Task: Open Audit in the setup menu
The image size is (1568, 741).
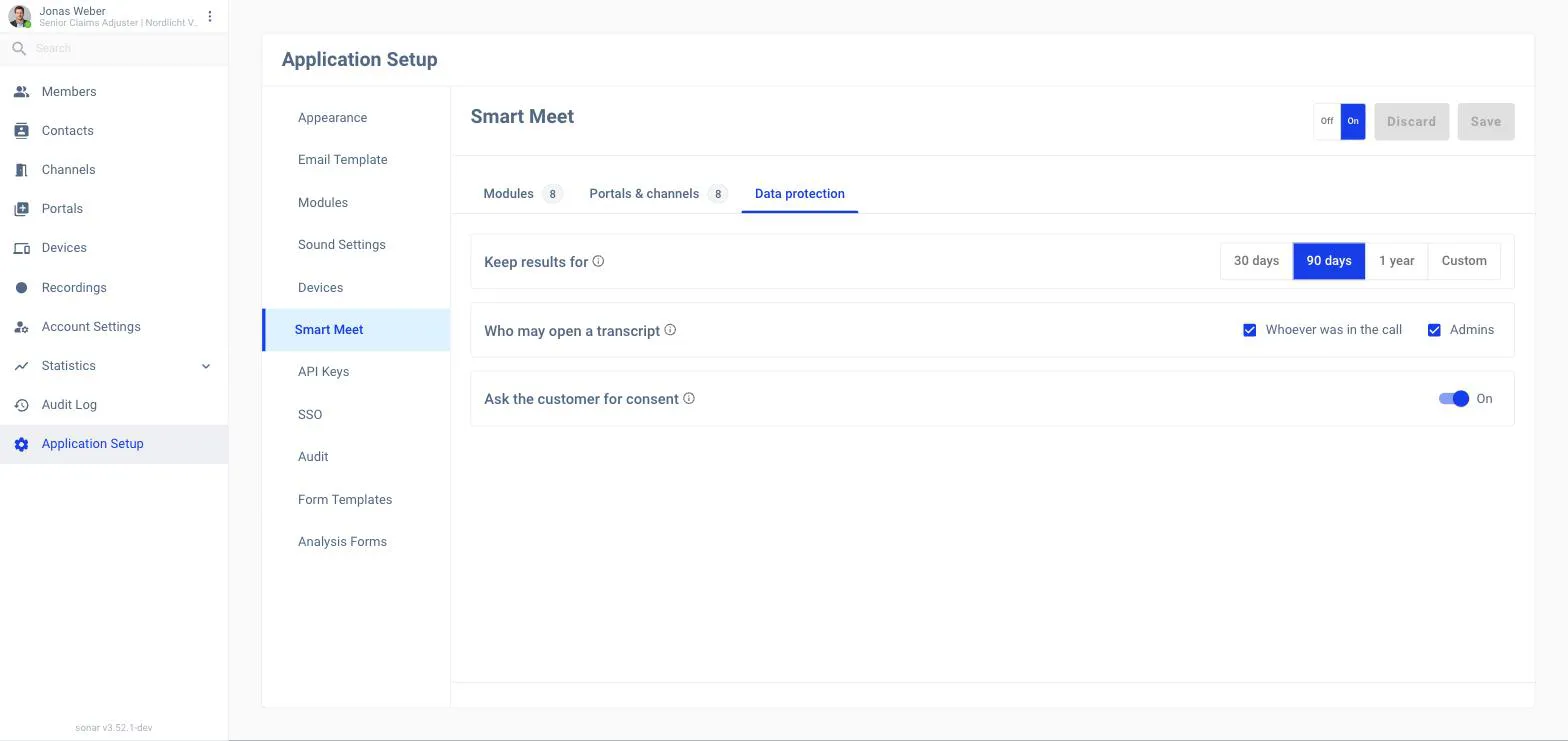Action: coord(356,457)
